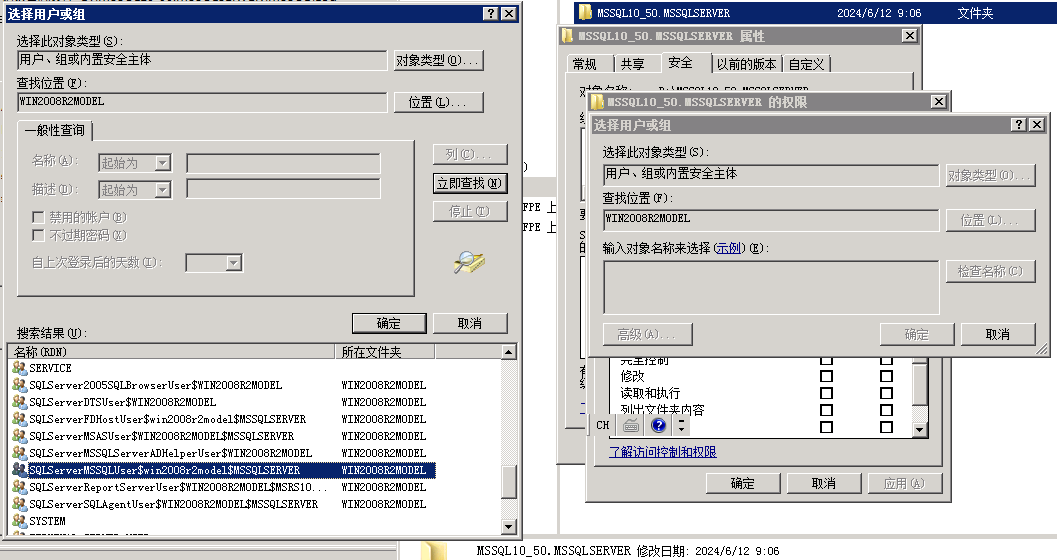Click the 名称 query text field
1057x560 pixels.
point(283,163)
